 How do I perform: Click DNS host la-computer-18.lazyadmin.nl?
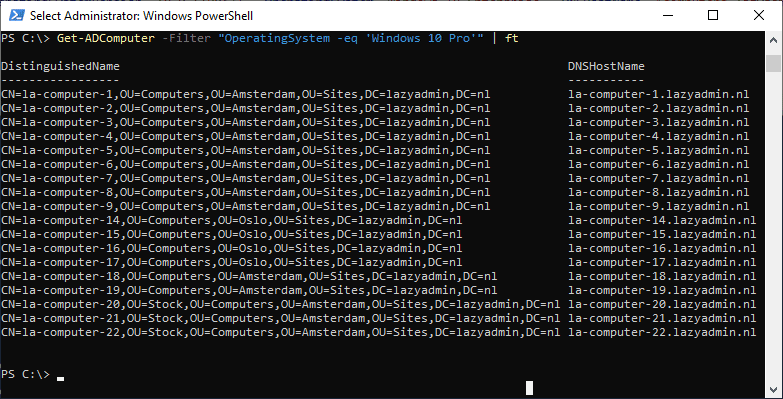tap(662, 276)
